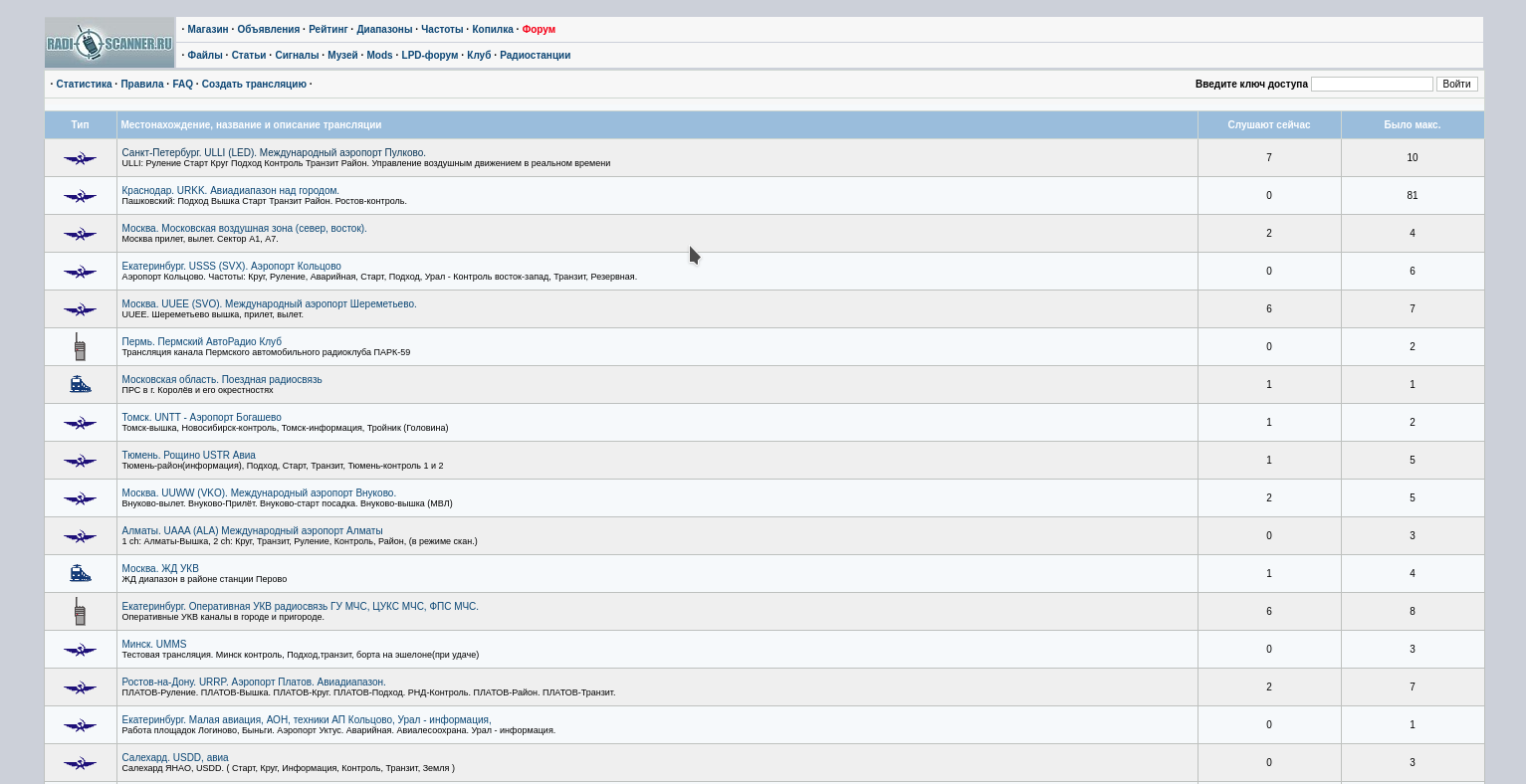
Task: Click max listeners value 81 for Краснодар
Action: click(1413, 195)
